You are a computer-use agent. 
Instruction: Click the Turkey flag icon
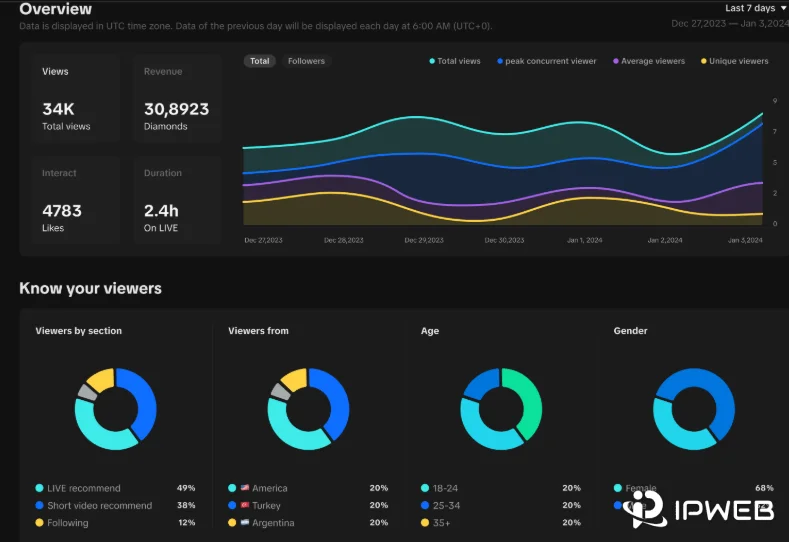244,505
